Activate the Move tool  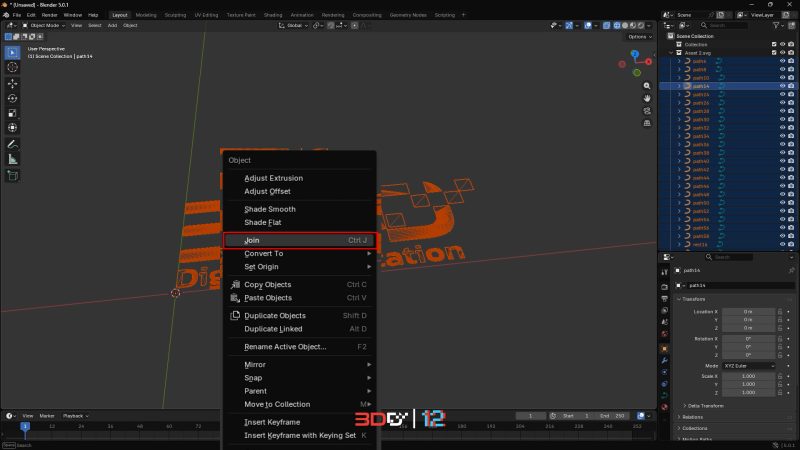tap(12, 84)
